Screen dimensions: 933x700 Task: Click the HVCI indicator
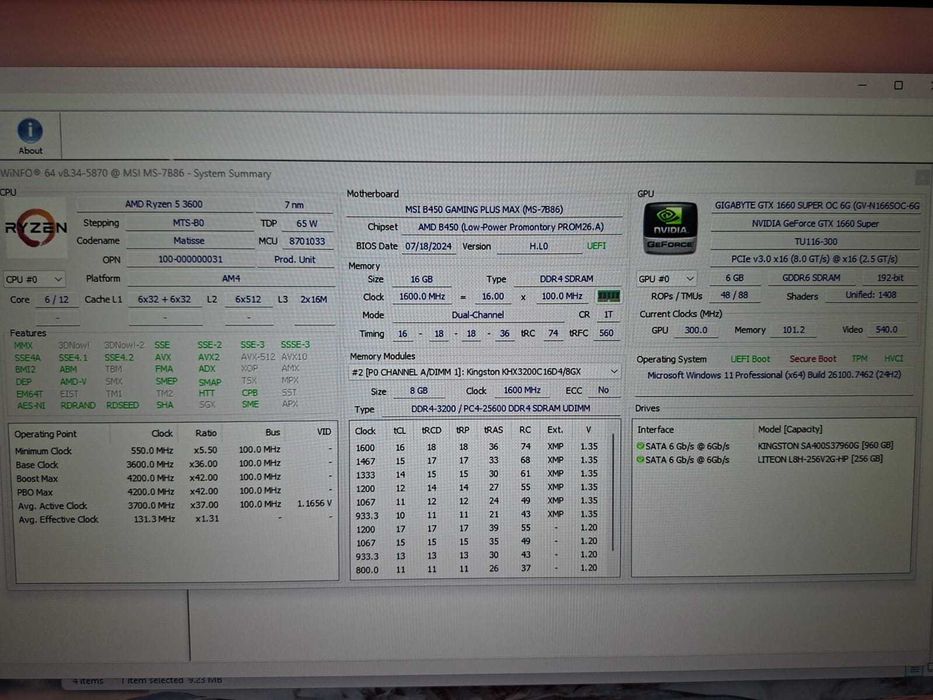point(894,358)
